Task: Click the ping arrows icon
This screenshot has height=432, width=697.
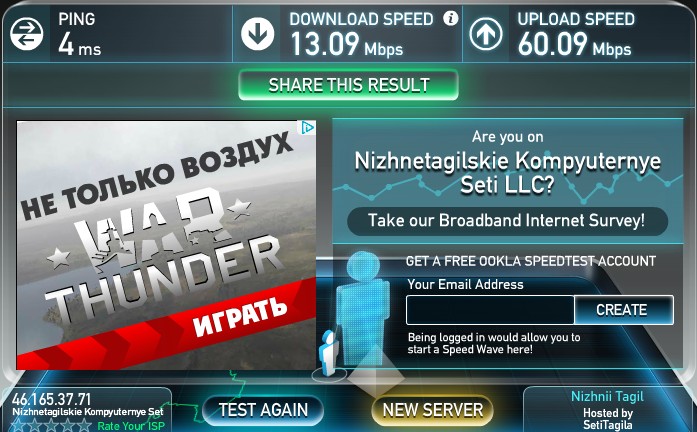Action: 27,34
